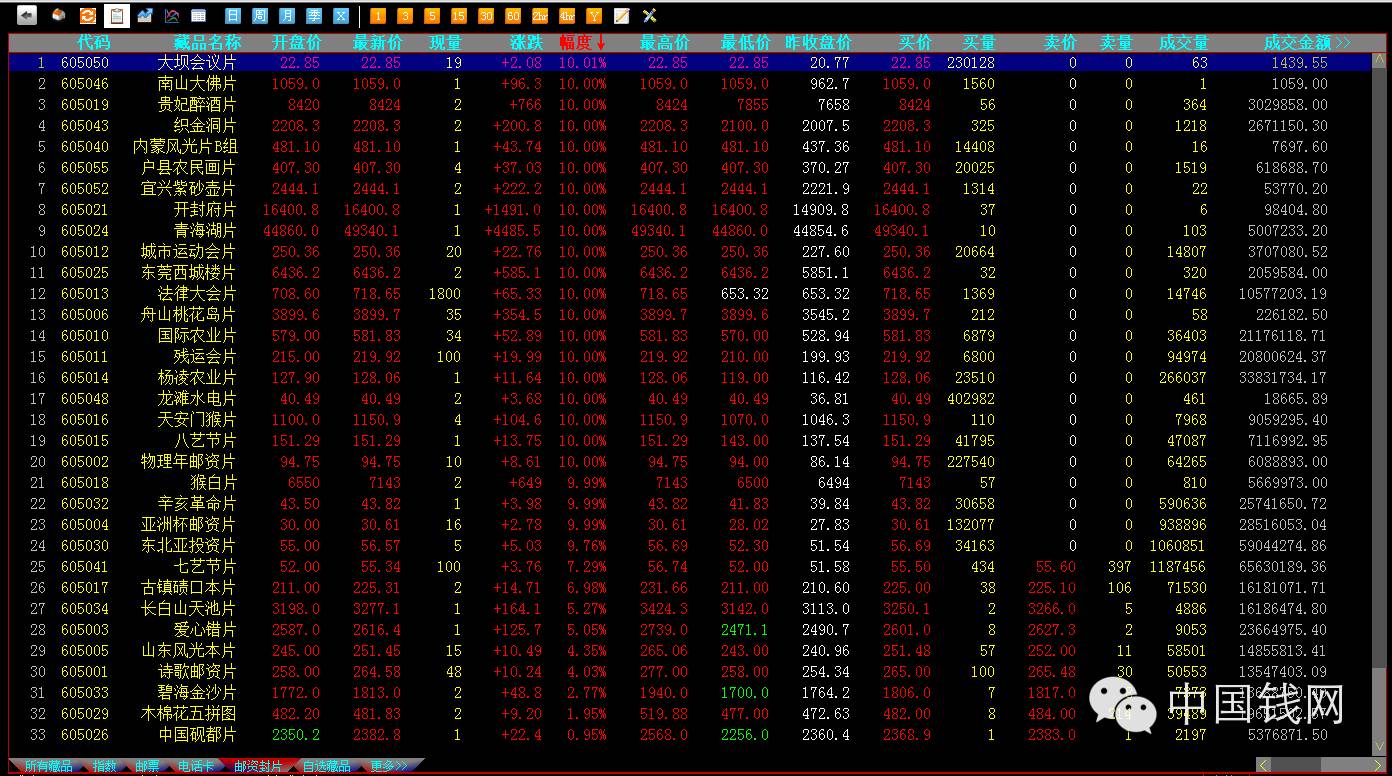Click the 最高价 column header

click(x=665, y=43)
